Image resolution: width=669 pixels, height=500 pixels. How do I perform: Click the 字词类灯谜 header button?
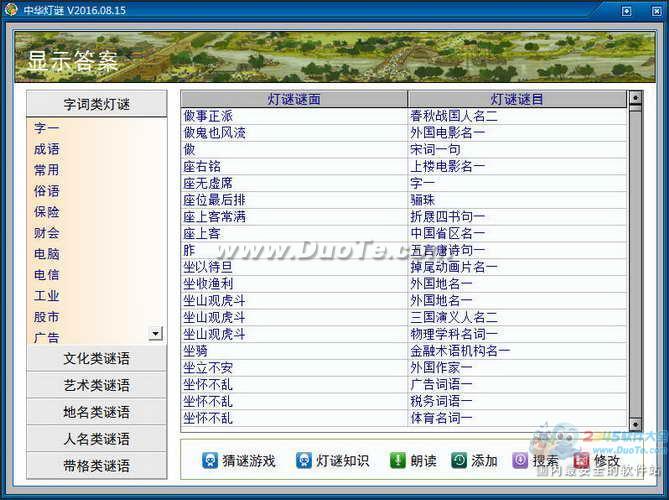(96, 104)
